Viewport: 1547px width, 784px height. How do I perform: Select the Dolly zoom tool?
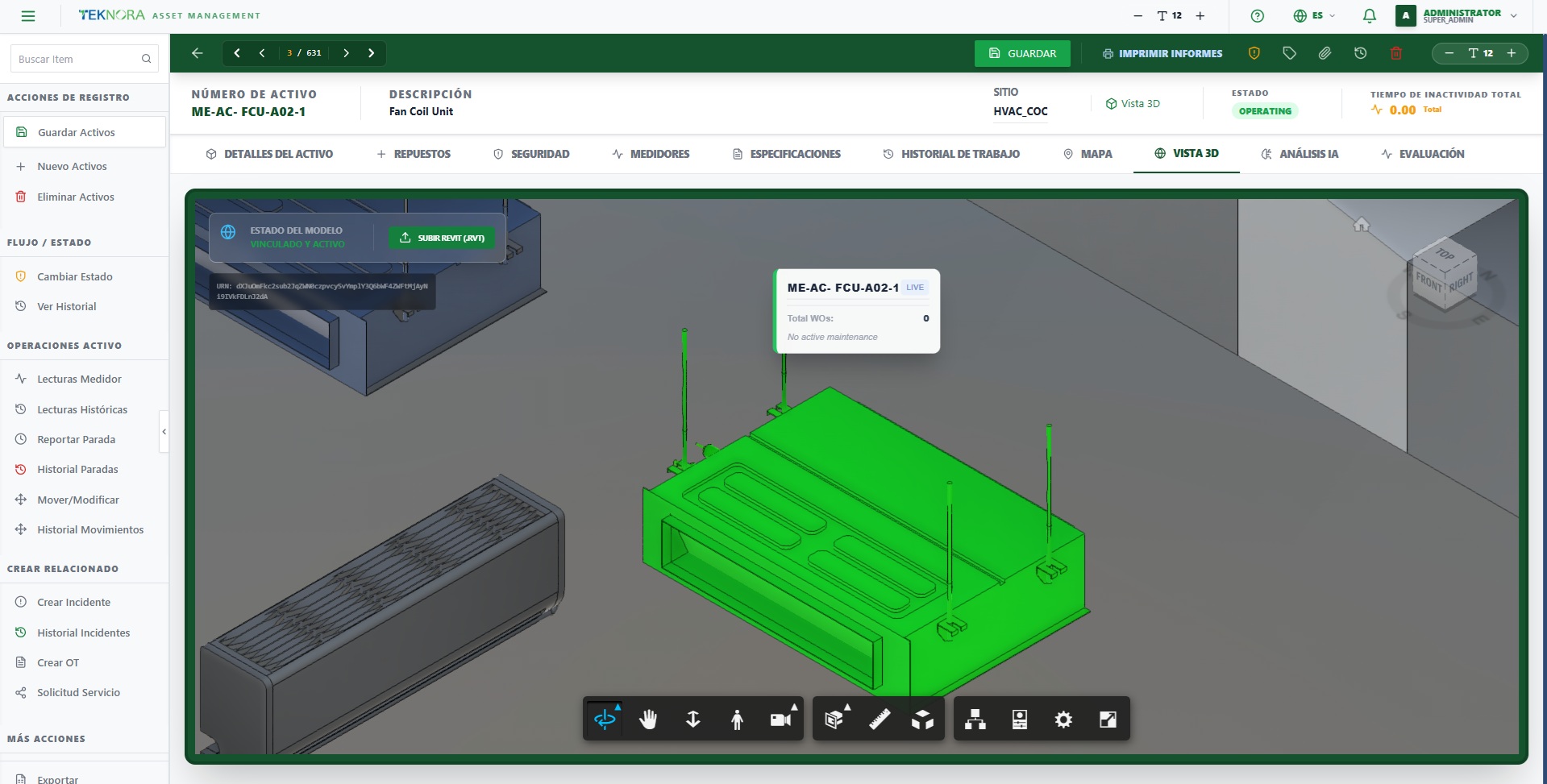tap(692, 719)
